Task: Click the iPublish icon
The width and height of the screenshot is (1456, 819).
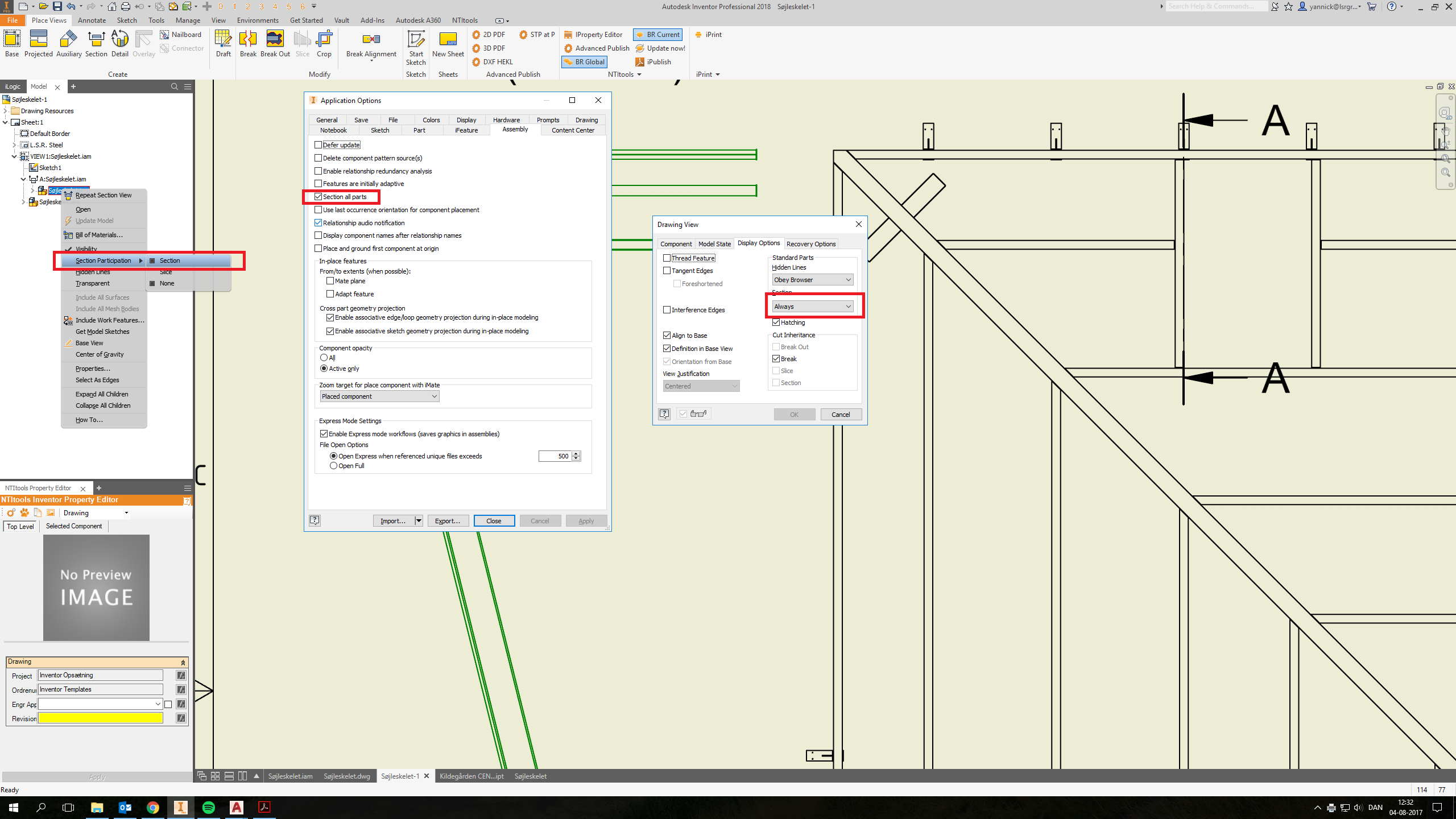Action: (x=640, y=61)
